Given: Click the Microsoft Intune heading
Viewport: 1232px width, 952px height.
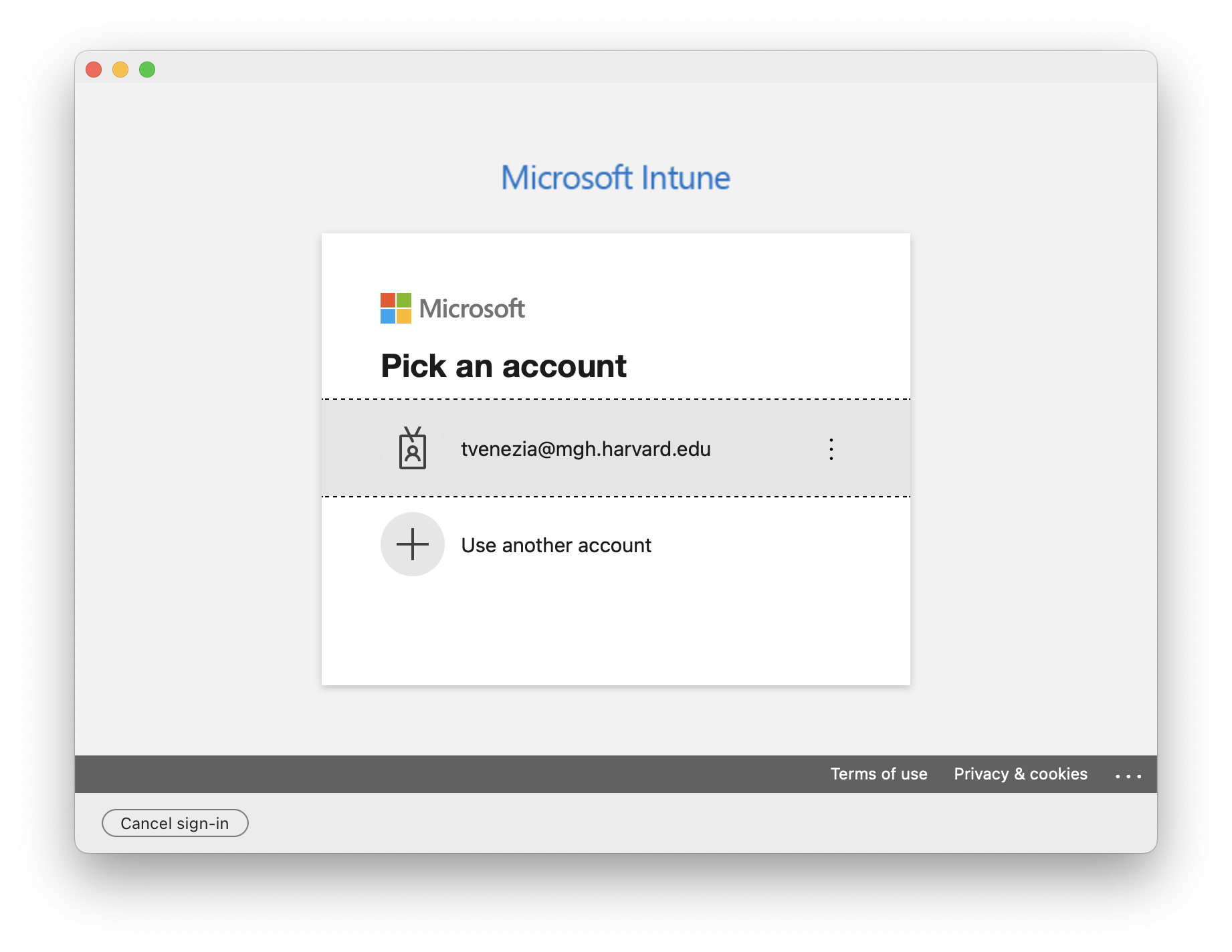Looking at the screenshot, I should [615, 178].
